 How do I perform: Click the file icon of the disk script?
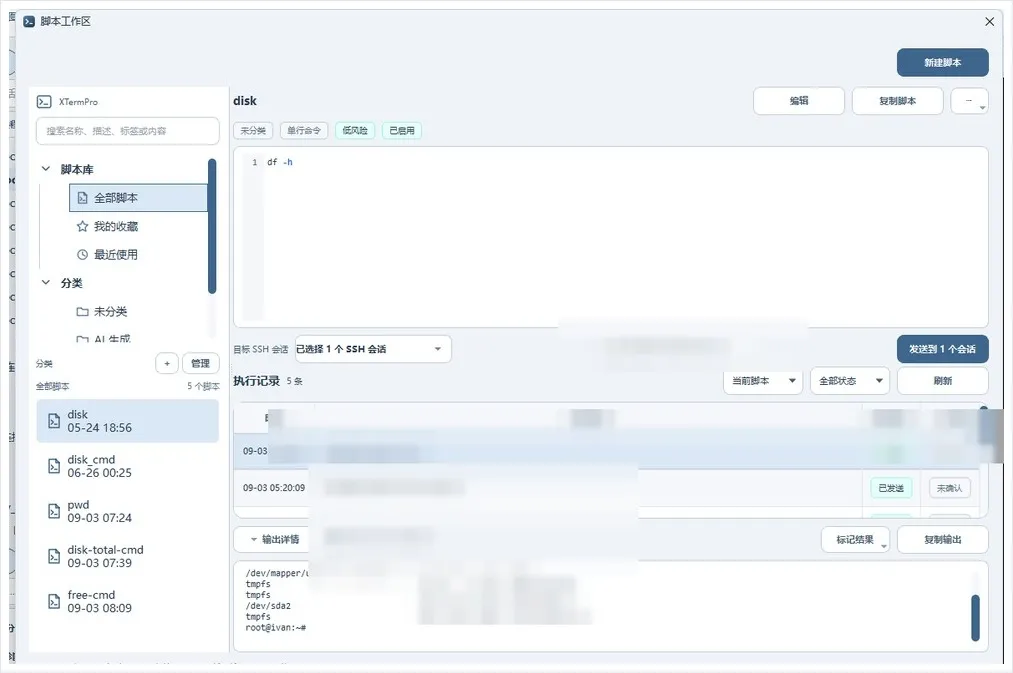tap(54, 421)
